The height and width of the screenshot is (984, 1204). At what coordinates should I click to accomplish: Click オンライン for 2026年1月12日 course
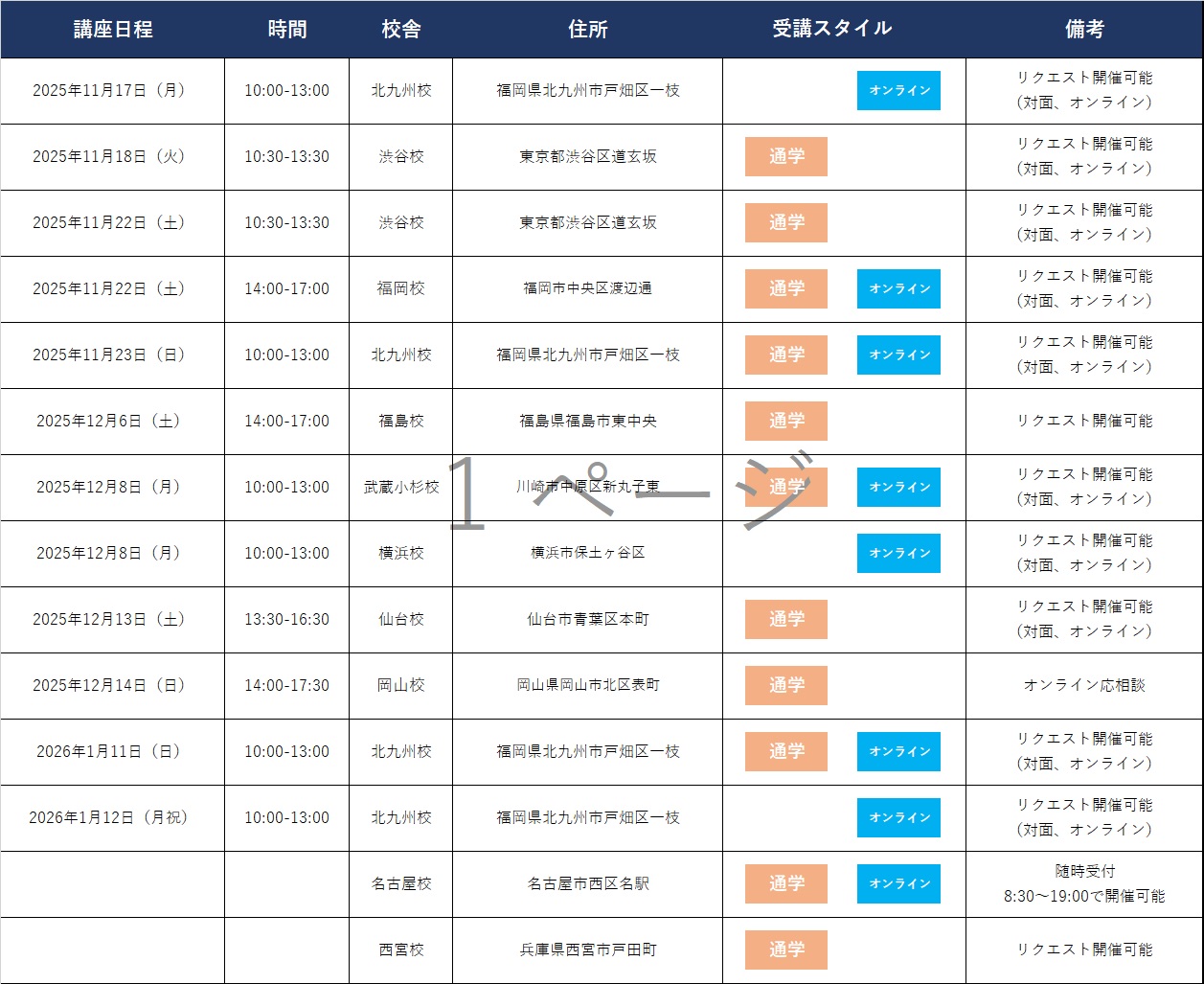pos(898,818)
